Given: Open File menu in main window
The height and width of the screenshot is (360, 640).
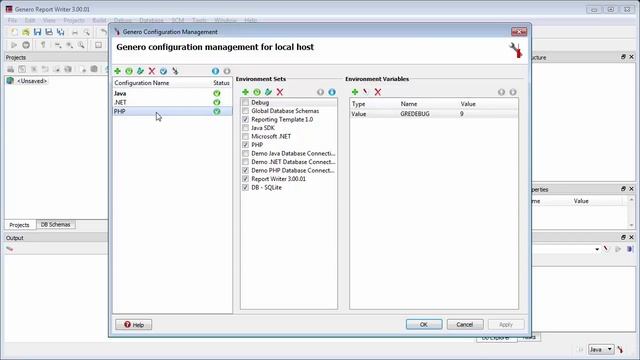Looking at the screenshot, I should pos(12,20).
